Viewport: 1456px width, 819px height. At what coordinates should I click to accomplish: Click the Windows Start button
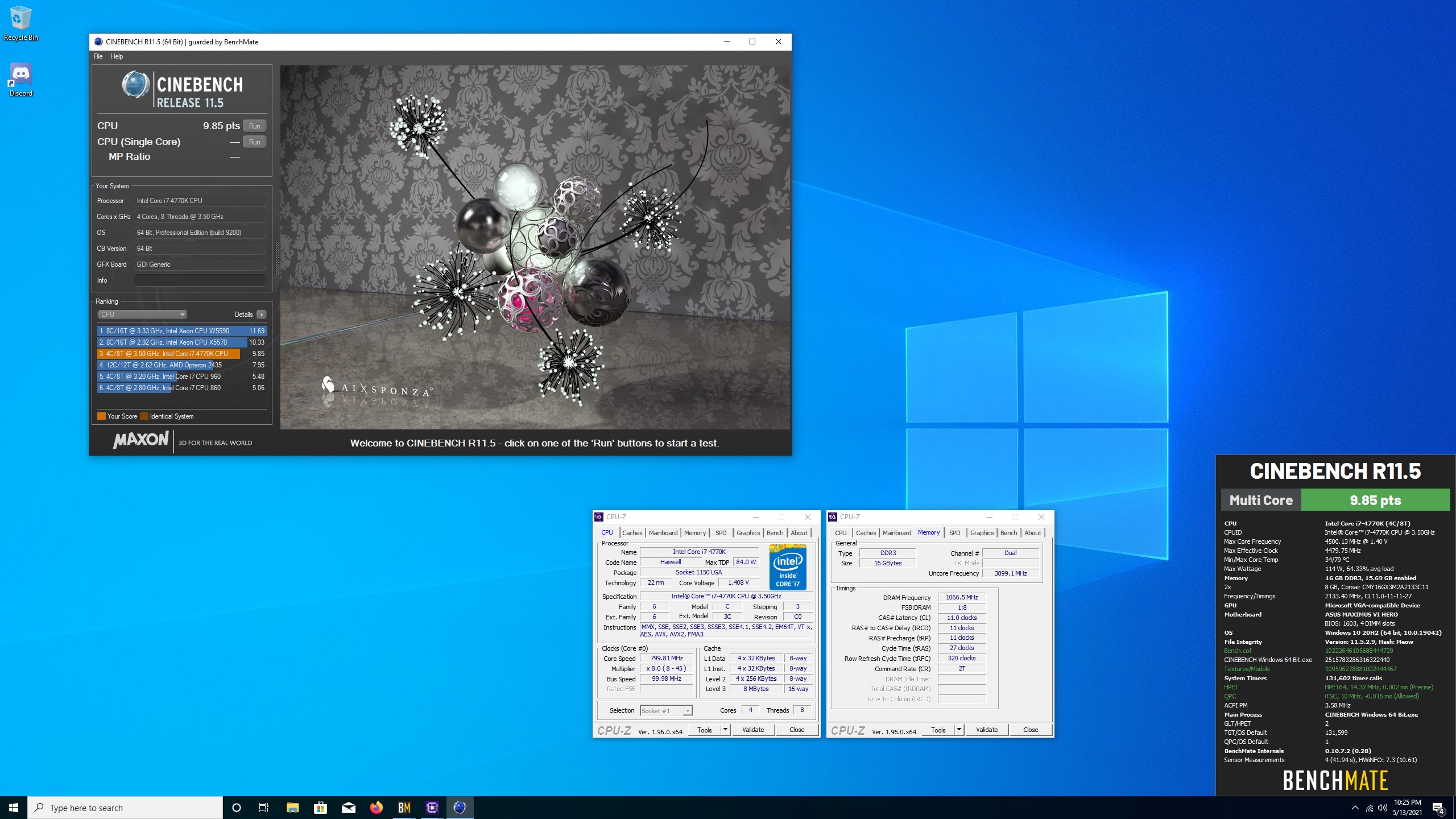click(x=14, y=808)
